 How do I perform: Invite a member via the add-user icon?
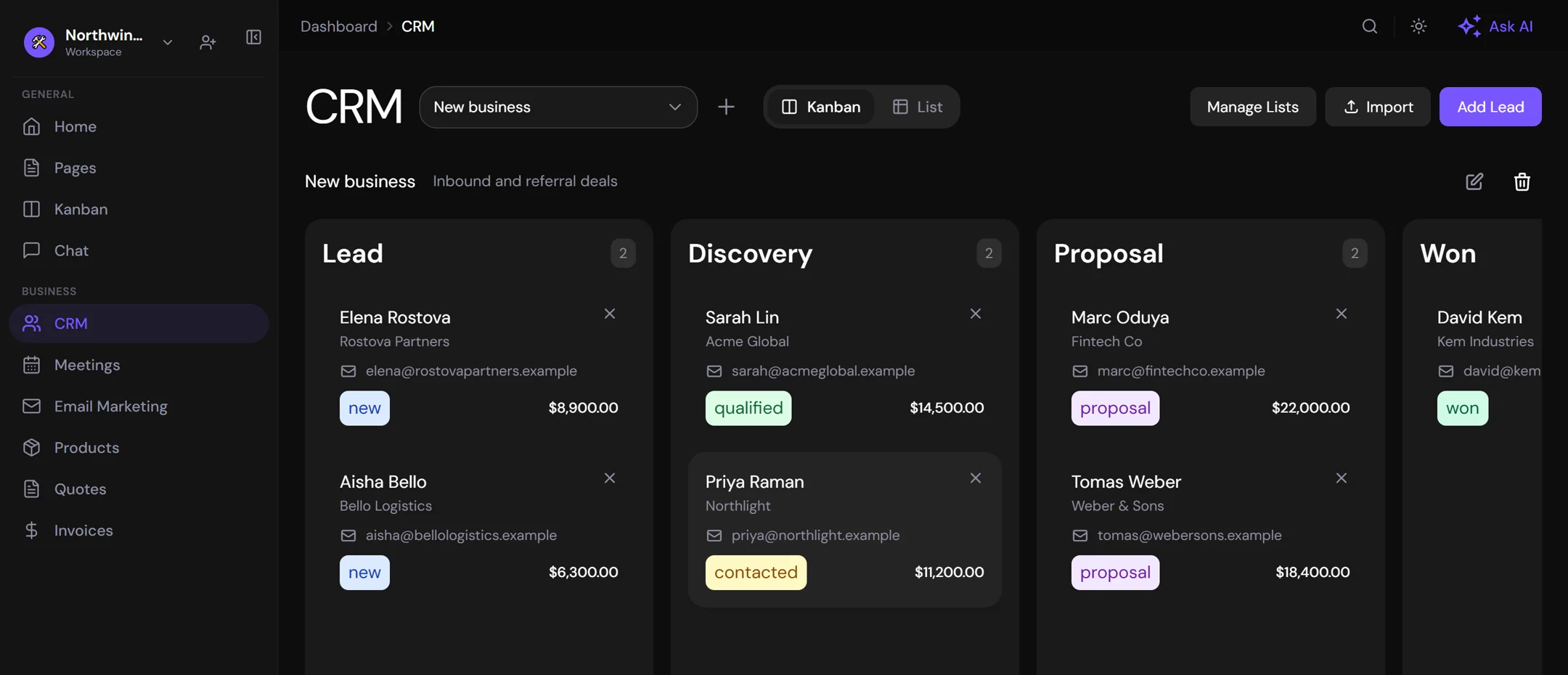click(x=208, y=42)
